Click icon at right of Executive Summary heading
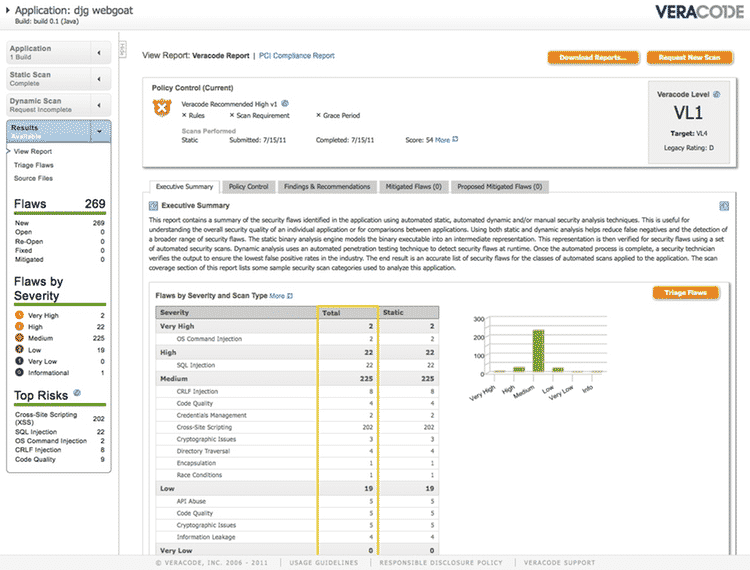750x570 pixels. click(x=724, y=206)
